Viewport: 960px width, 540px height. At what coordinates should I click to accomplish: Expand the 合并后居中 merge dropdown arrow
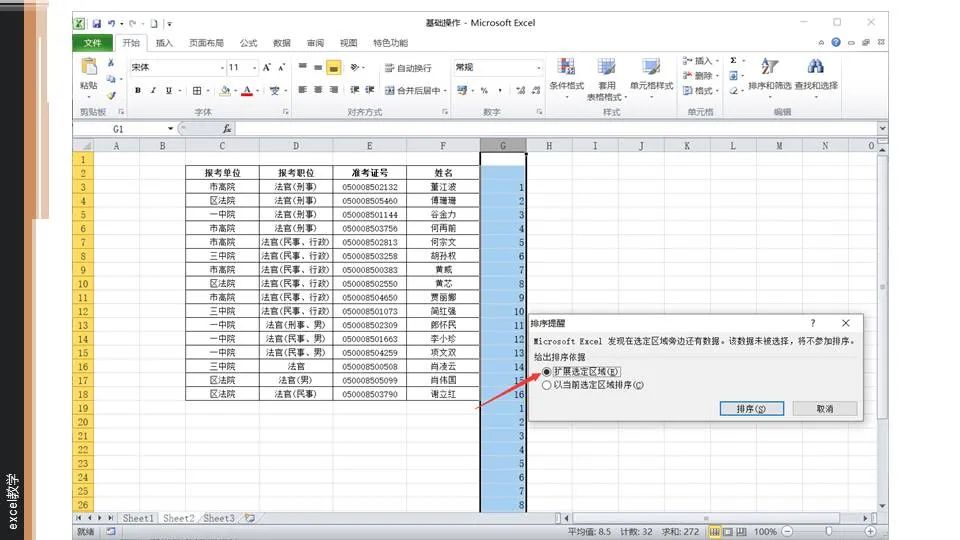pyautogui.click(x=445, y=91)
